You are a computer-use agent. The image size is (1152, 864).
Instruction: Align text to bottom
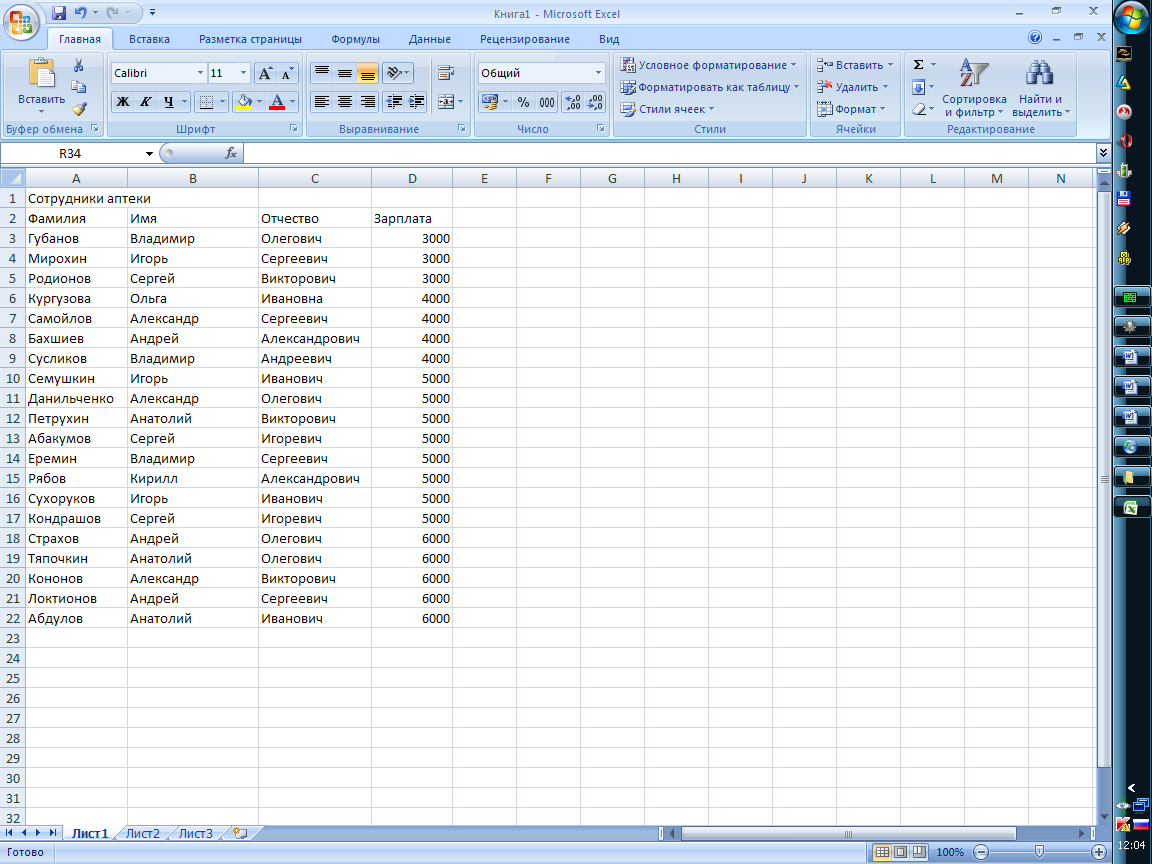tap(367, 73)
